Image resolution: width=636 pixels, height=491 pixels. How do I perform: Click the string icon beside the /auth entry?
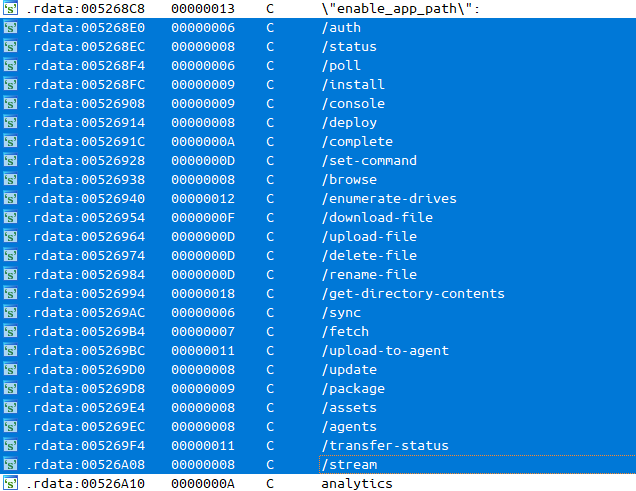(9, 28)
